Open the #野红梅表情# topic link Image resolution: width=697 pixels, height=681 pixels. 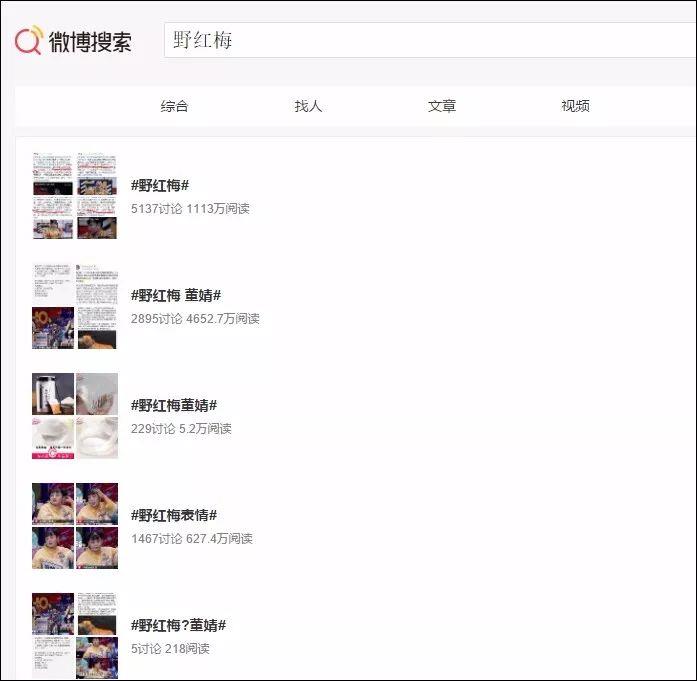174,516
